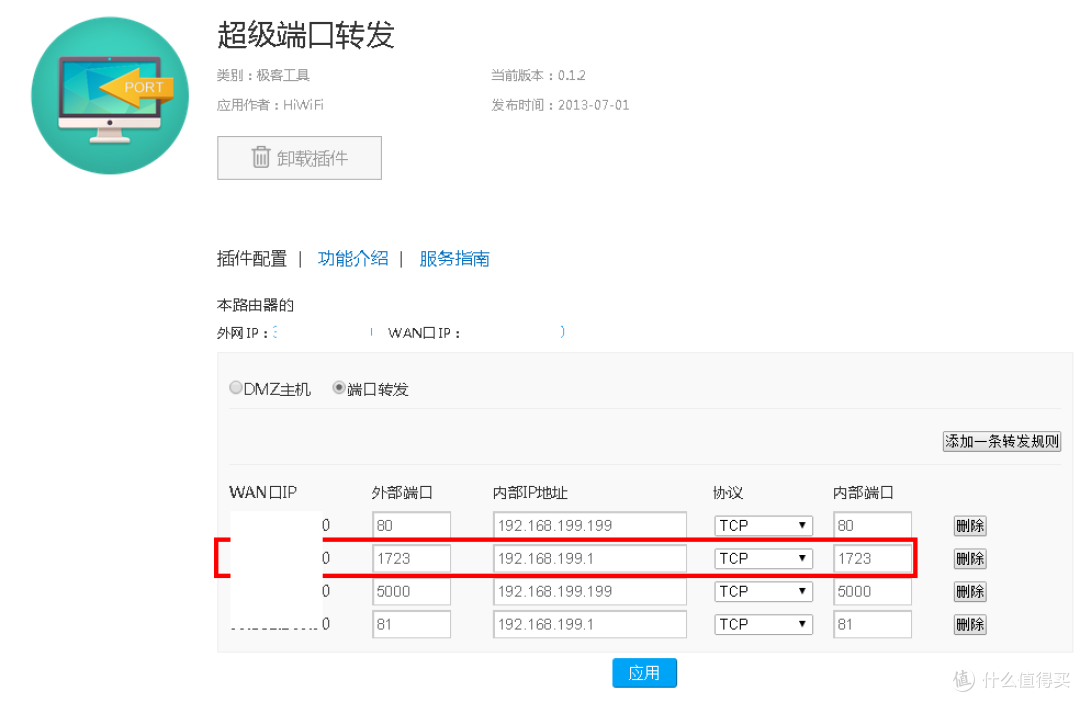The width and height of the screenshot is (1080, 702).
Task: Delete the port 80 forwarding rule
Action: [x=970, y=526]
